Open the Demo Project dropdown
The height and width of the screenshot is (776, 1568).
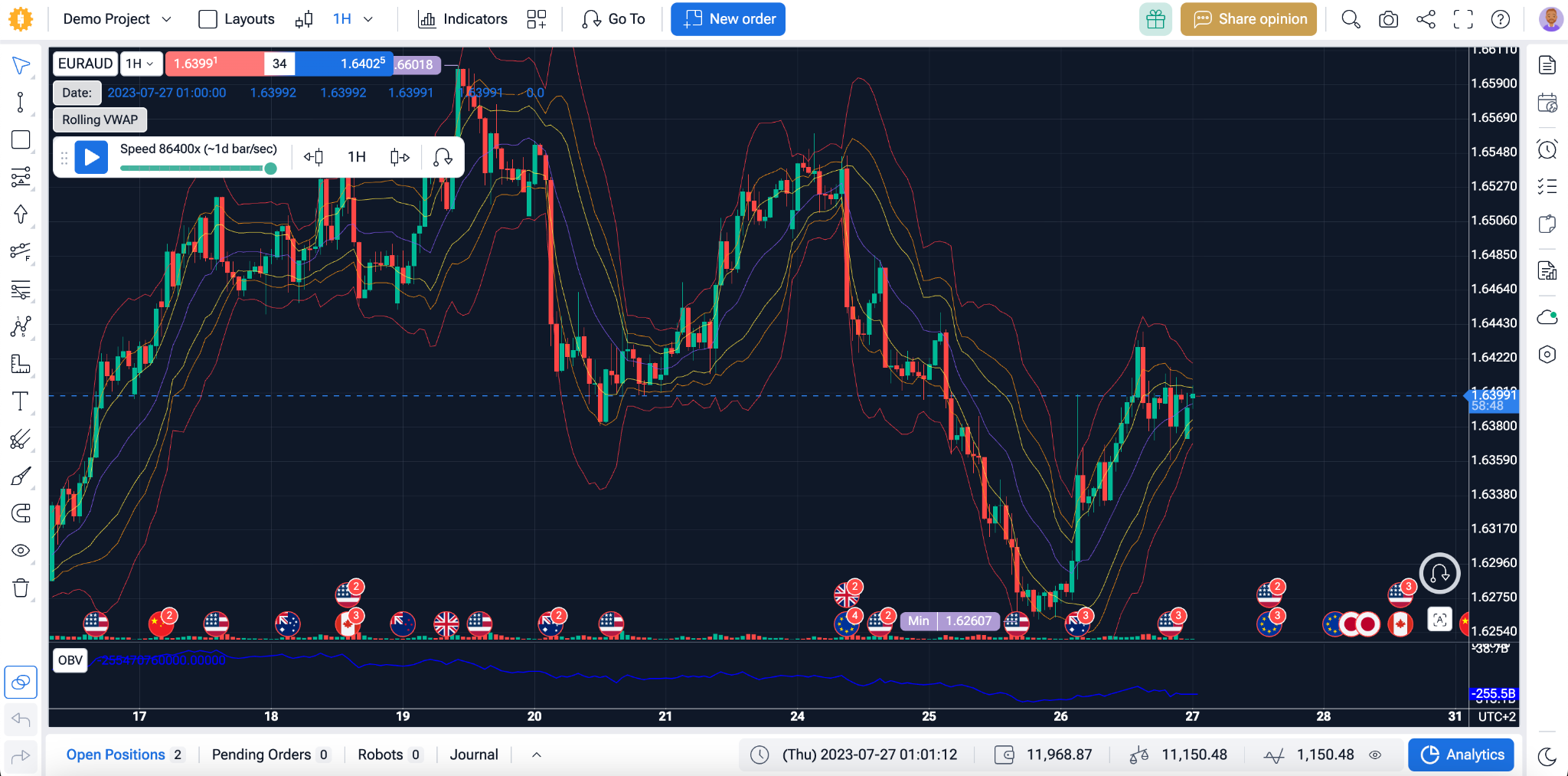pyautogui.click(x=117, y=19)
